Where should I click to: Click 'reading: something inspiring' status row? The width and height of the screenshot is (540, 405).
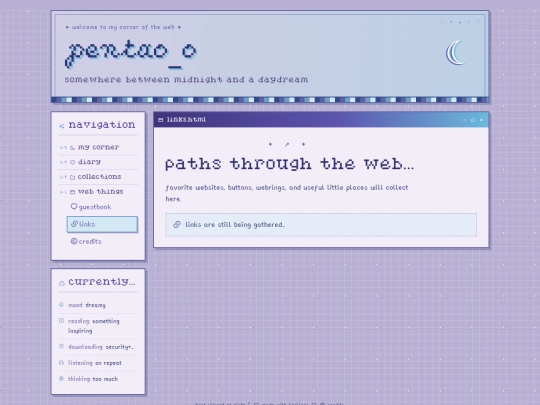[98, 326]
